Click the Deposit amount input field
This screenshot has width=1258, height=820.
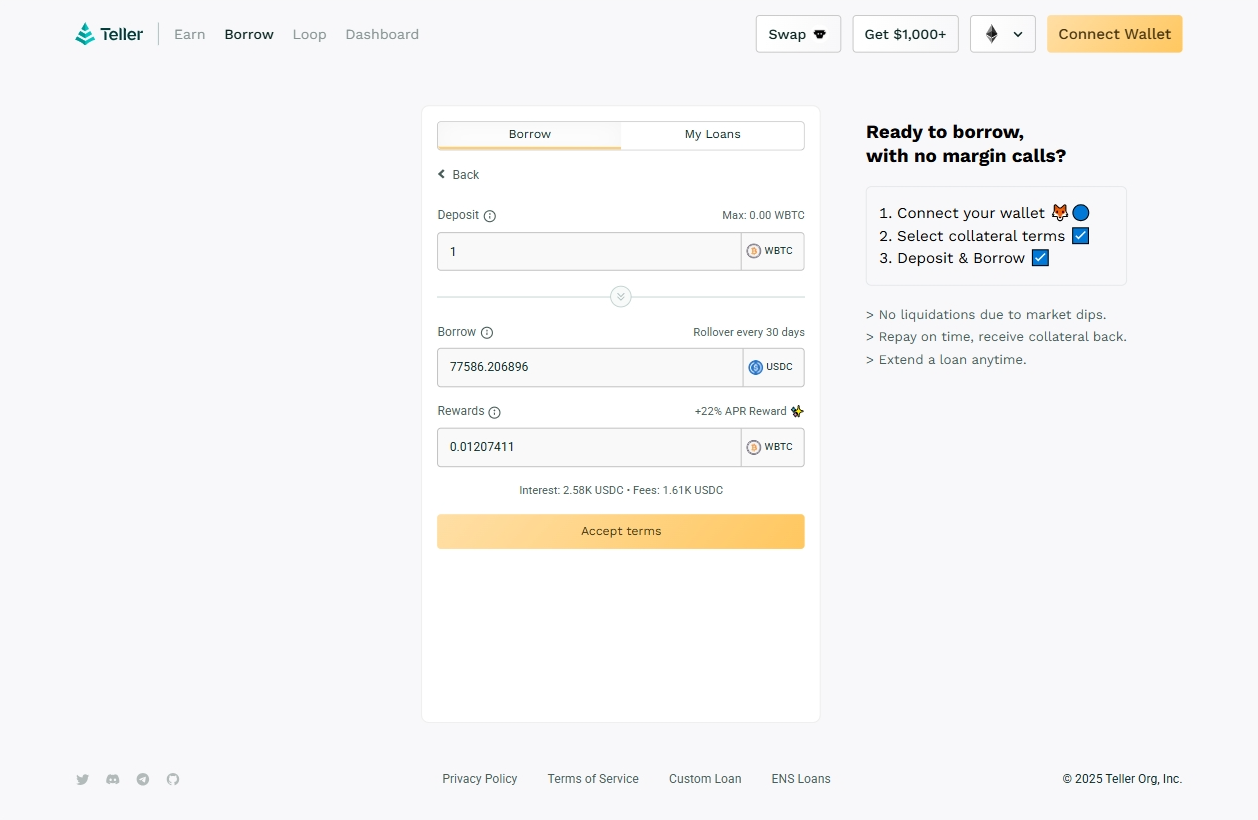point(589,252)
